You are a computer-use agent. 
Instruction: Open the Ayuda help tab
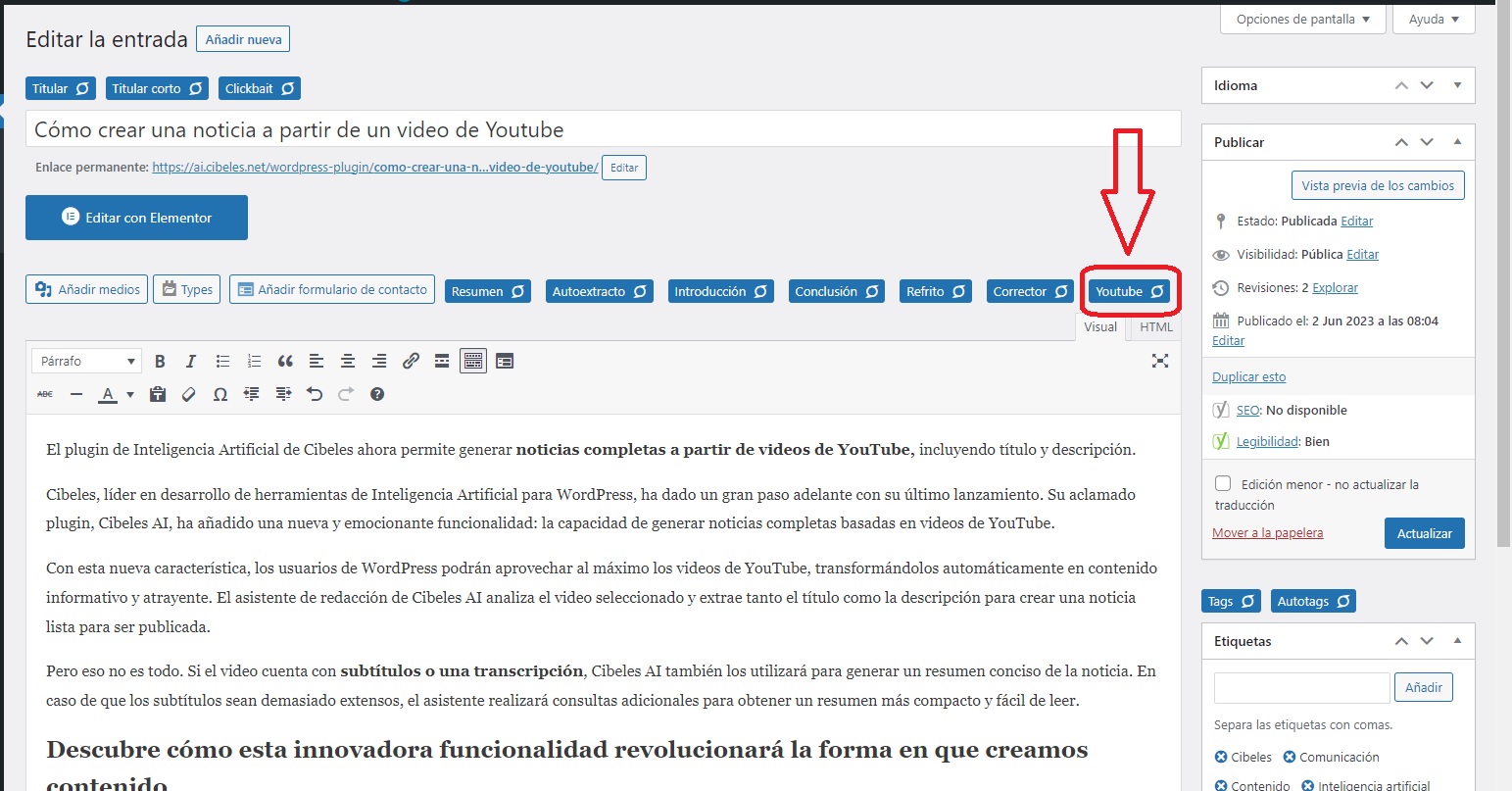(x=1434, y=20)
